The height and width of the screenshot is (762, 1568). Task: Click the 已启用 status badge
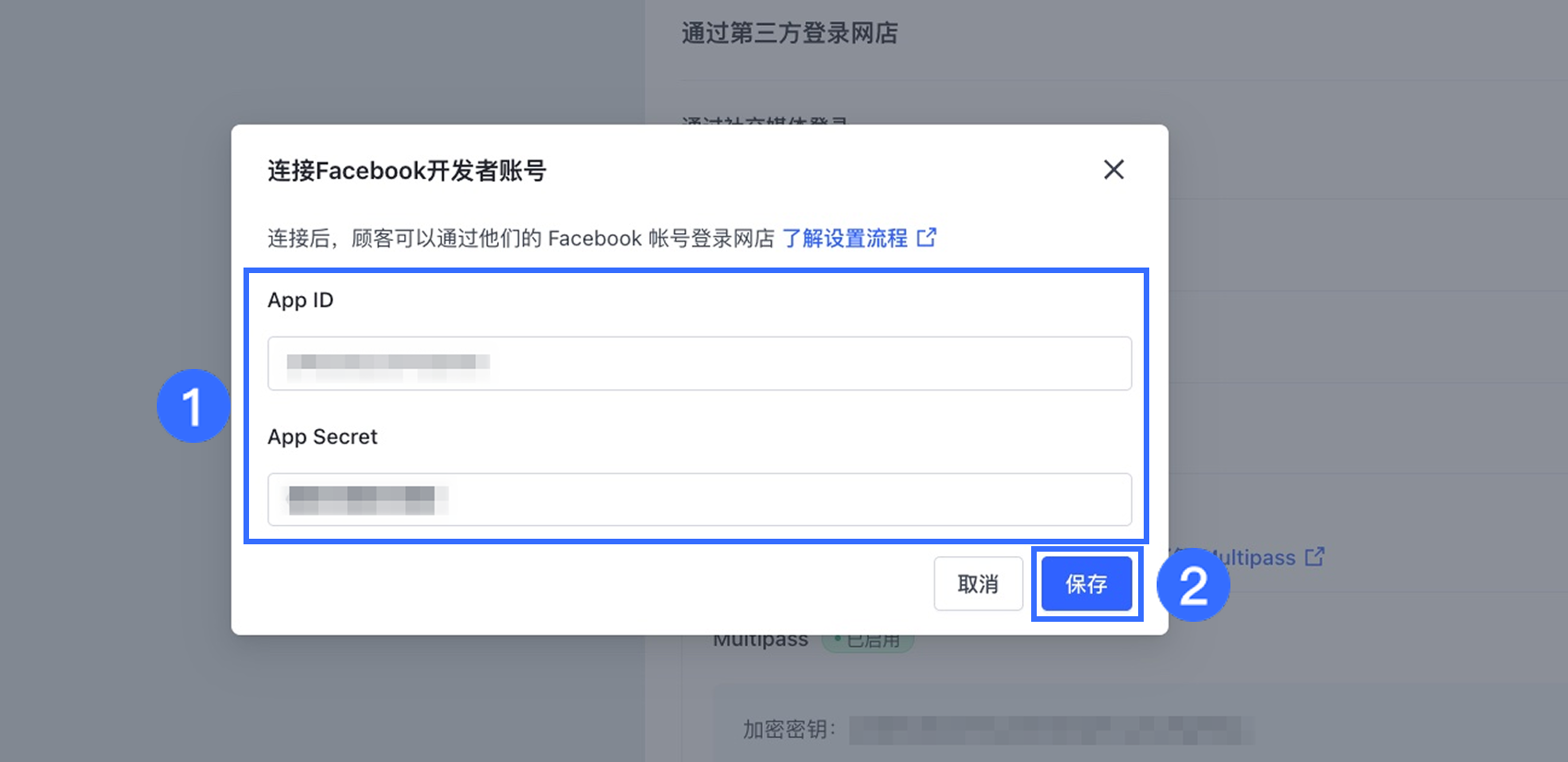pyautogui.click(x=867, y=639)
